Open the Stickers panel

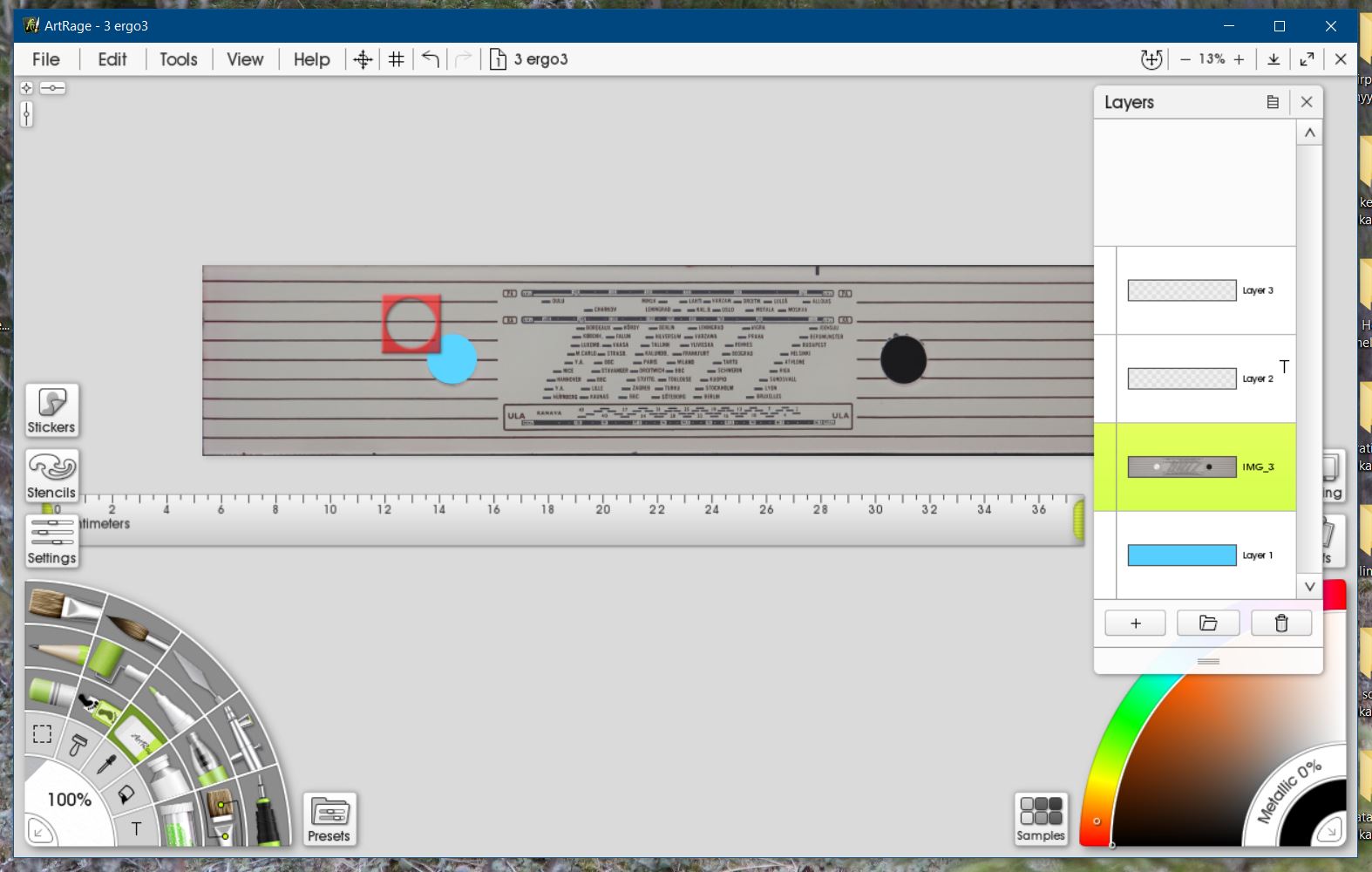51,411
